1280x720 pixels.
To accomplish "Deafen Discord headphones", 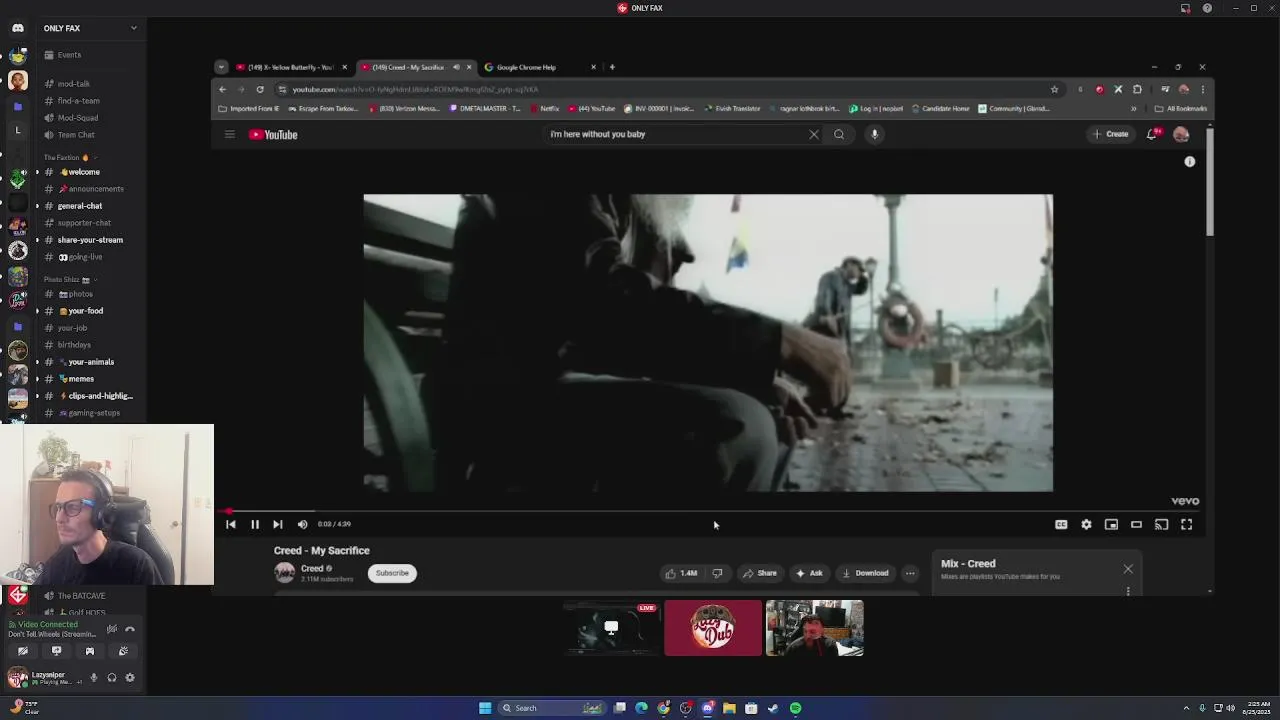I will click(111, 678).
